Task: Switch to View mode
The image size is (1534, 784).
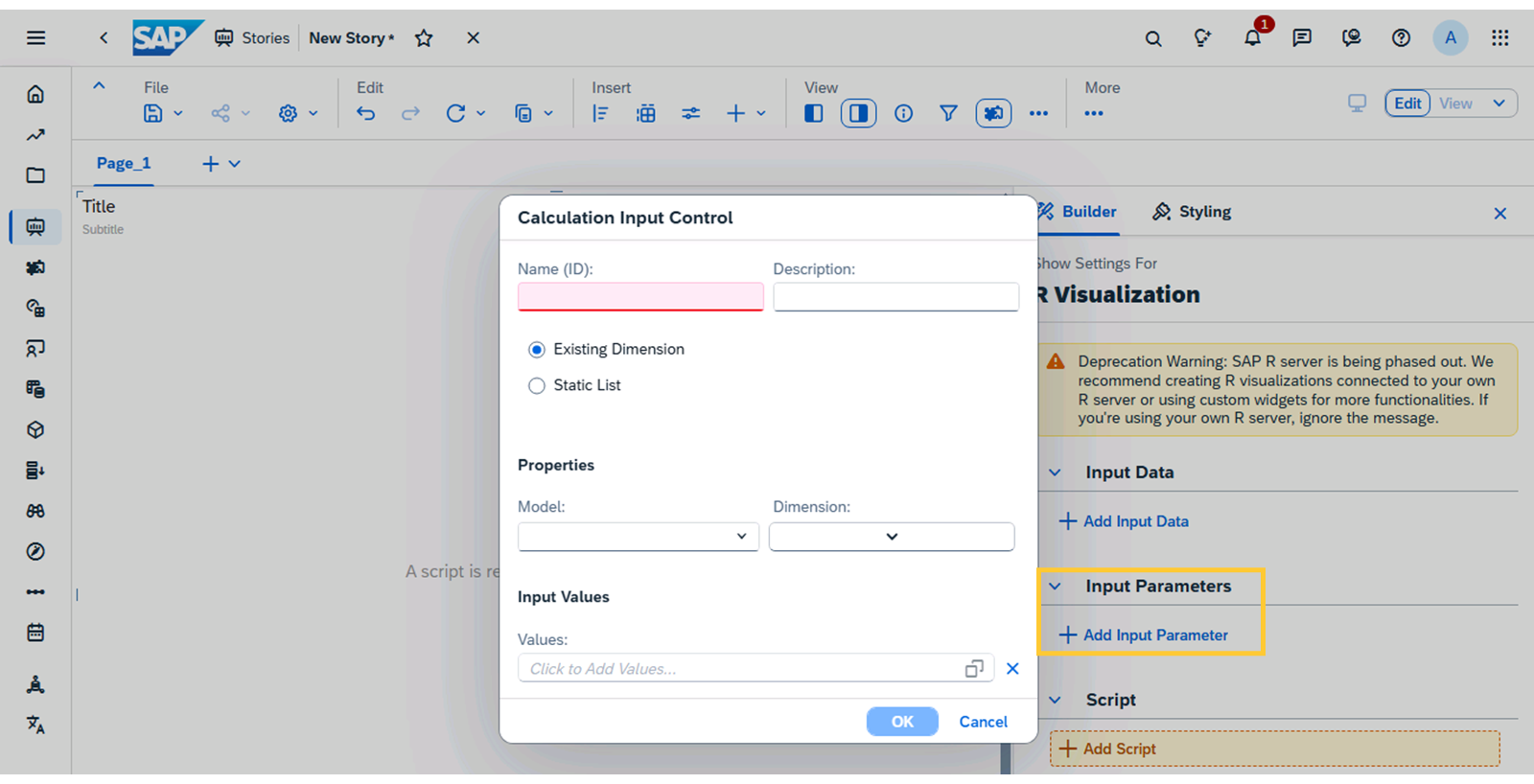Action: click(x=1455, y=104)
